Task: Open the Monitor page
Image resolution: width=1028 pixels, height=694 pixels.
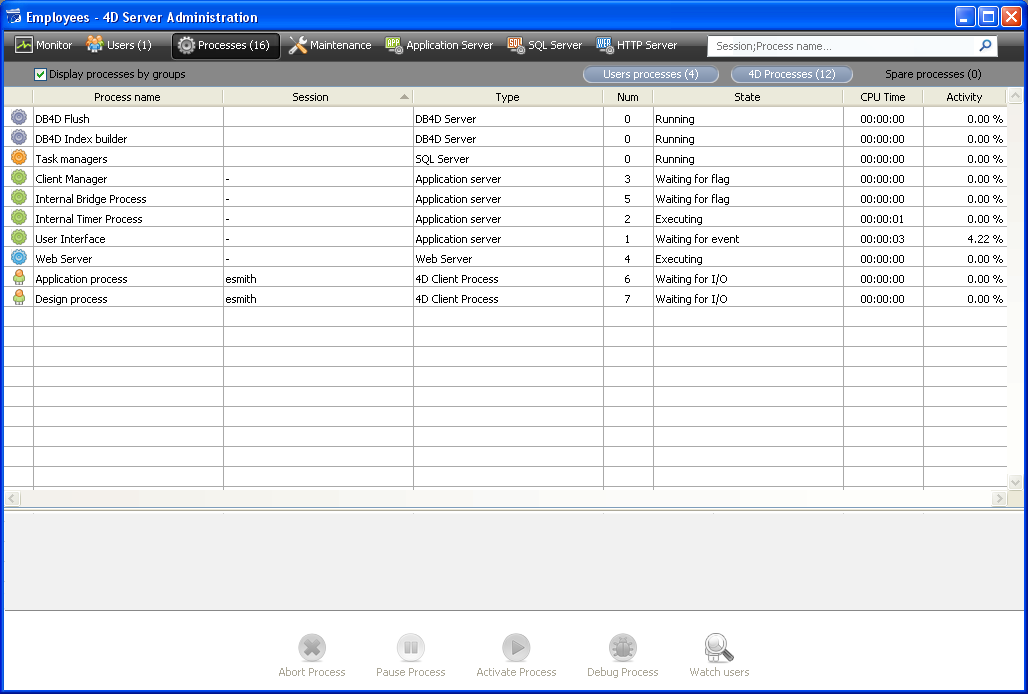Action: (43, 45)
